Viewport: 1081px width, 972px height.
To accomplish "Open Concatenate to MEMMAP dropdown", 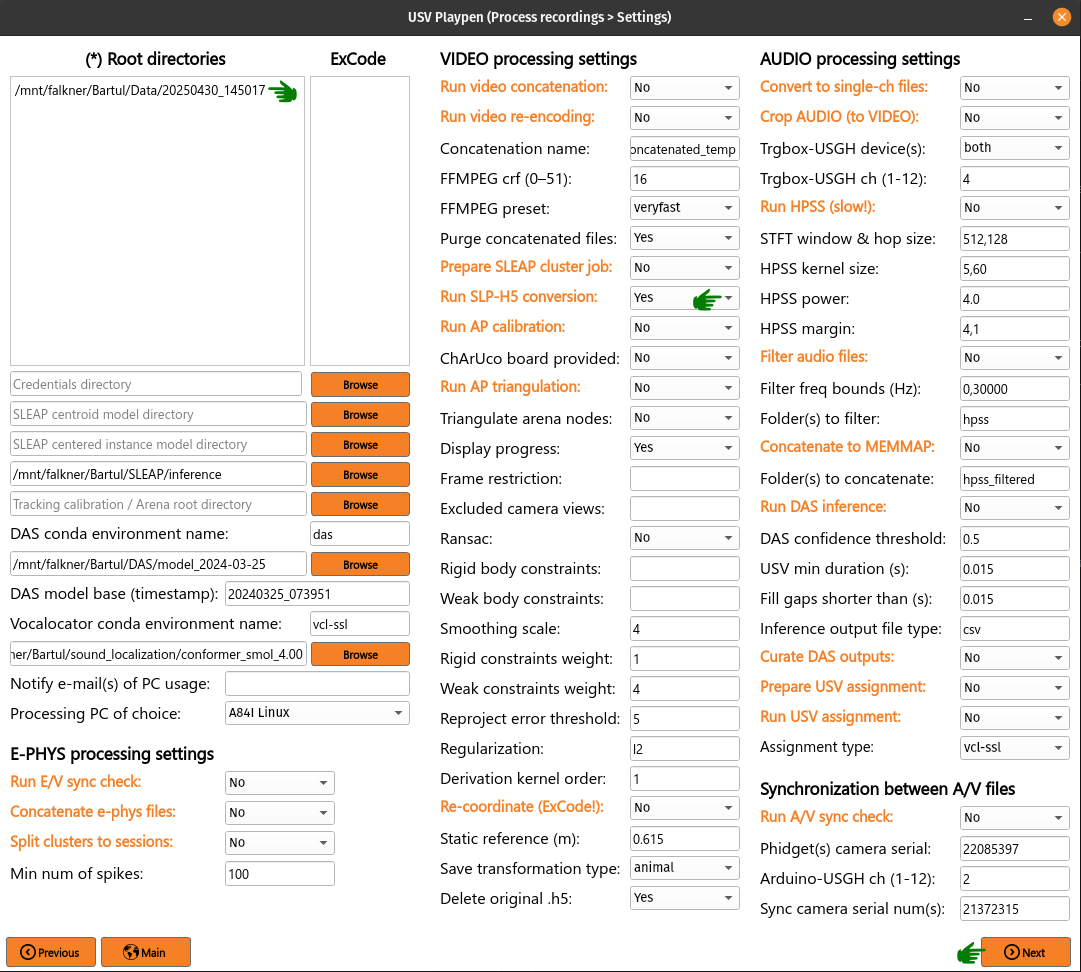I will click(x=1014, y=447).
